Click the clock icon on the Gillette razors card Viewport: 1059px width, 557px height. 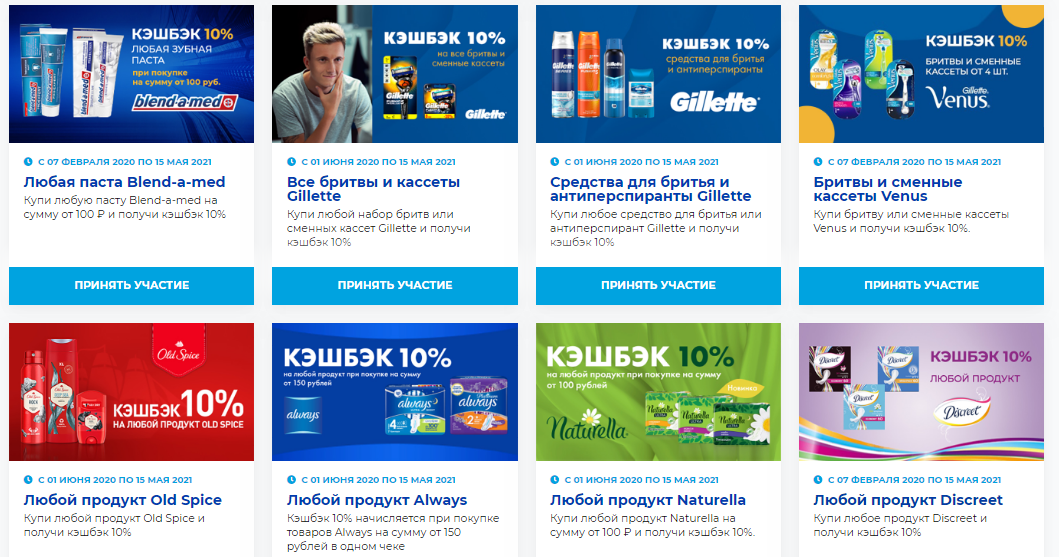[291, 162]
